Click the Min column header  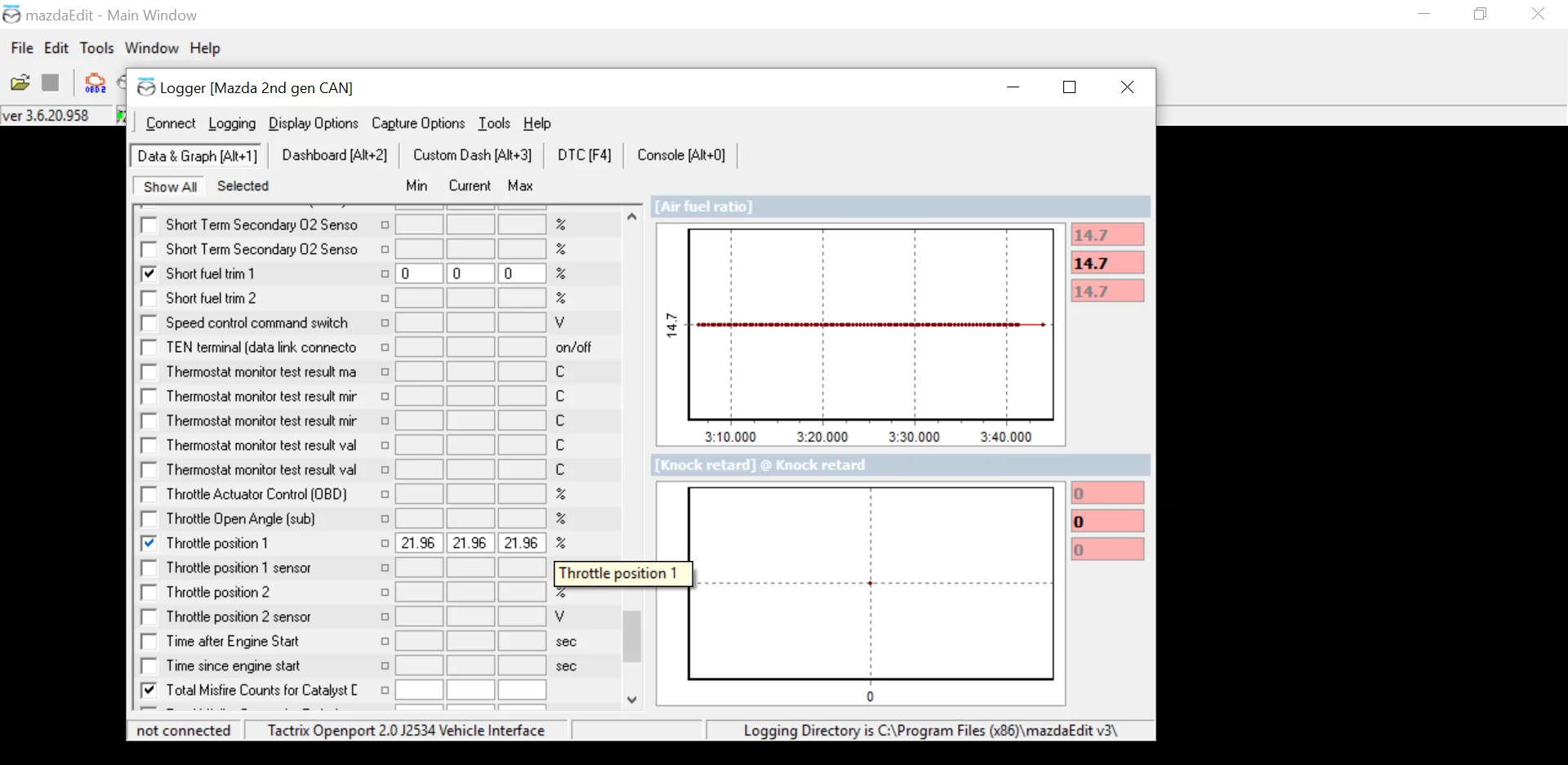[416, 186]
